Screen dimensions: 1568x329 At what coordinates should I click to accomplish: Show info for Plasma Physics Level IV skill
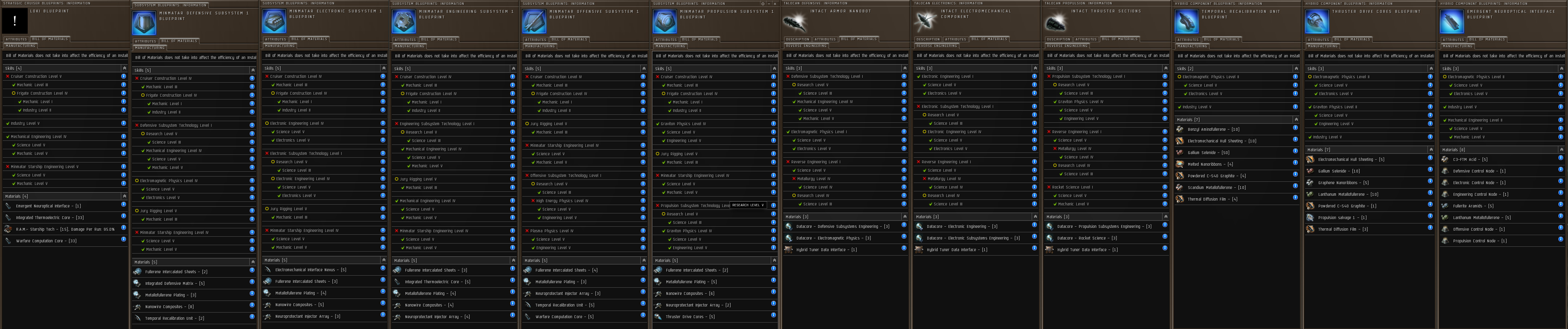point(643,231)
